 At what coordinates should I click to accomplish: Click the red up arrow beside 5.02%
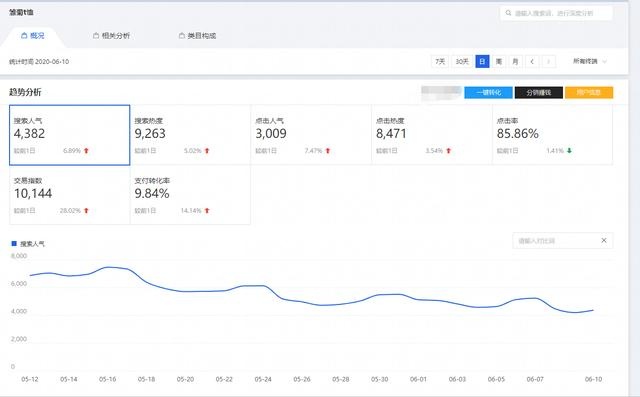pyautogui.click(x=207, y=151)
